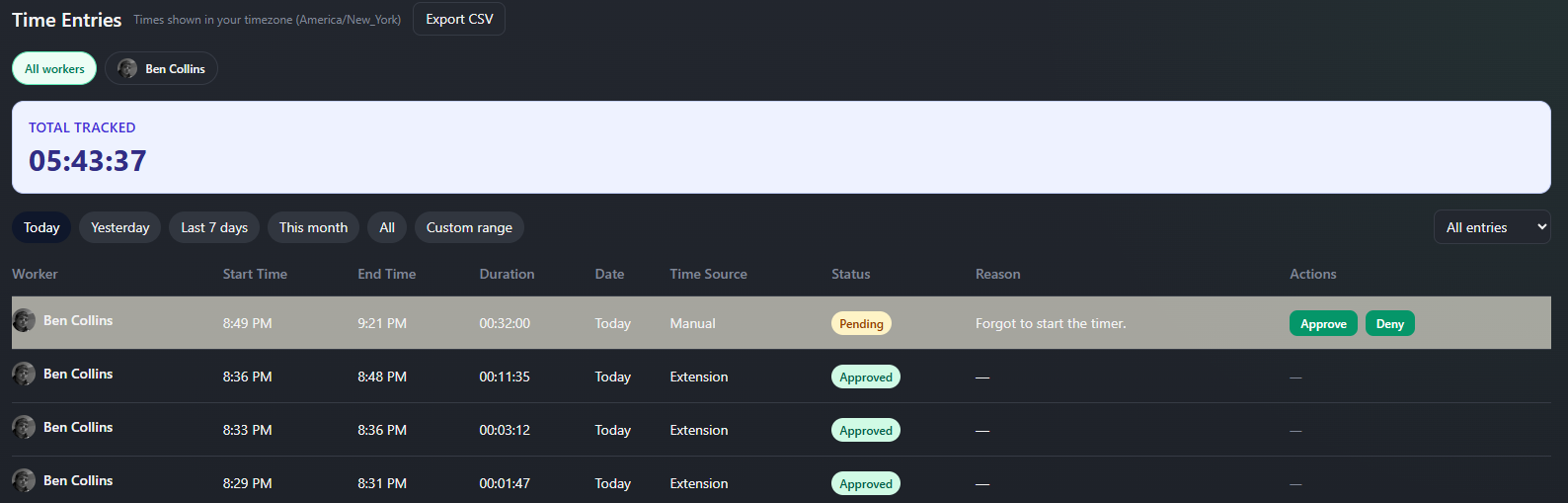Open Custom range picker

coord(469,227)
